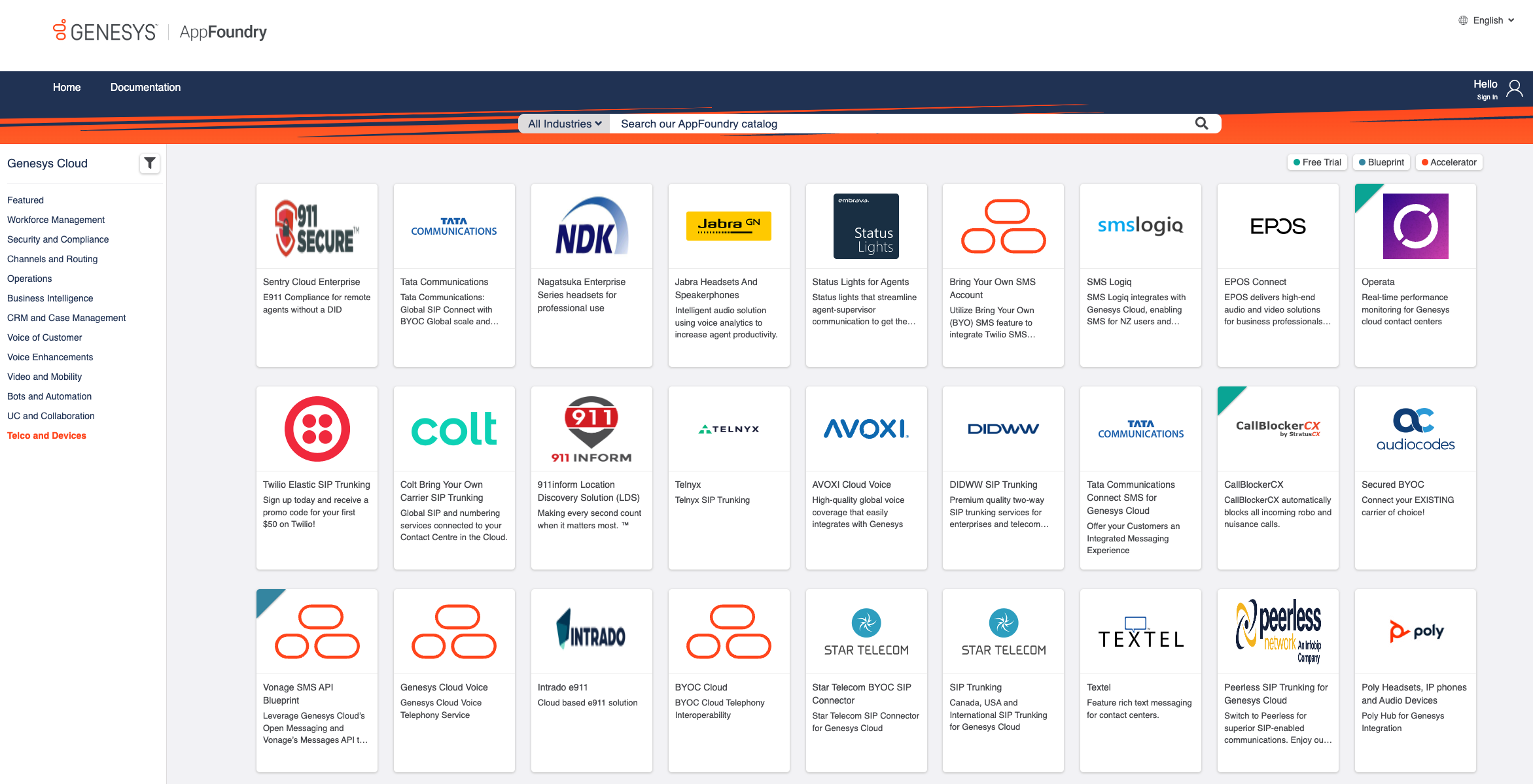Select the 911 Inform logo

[591, 429]
